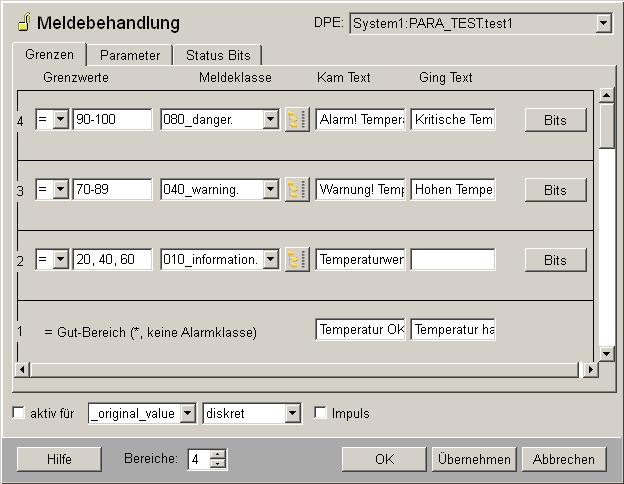Open operator dropdown in row 2
624x484 pixels.
pos(60,259)
